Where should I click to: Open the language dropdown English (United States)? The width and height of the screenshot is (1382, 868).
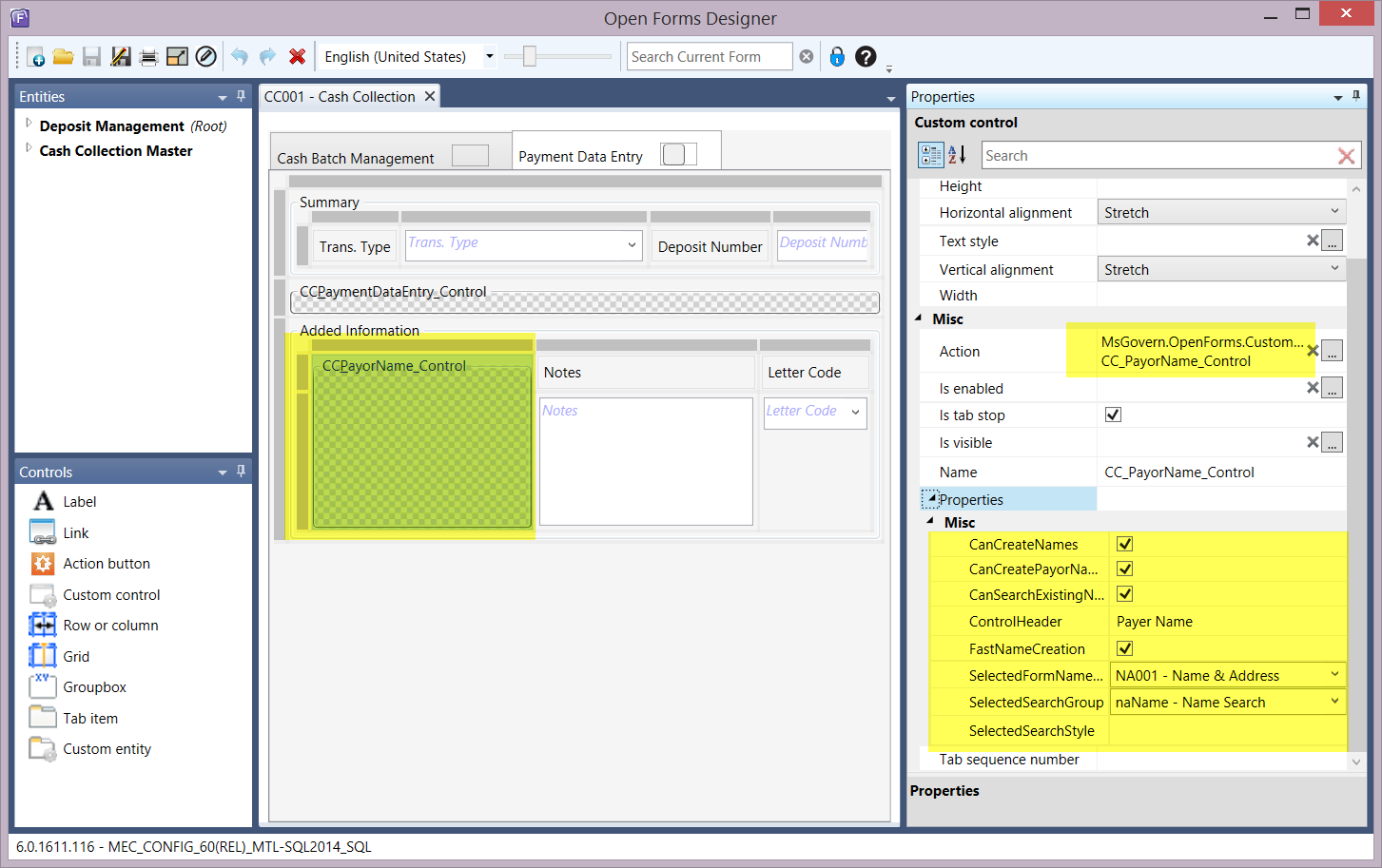click(490, 57)
